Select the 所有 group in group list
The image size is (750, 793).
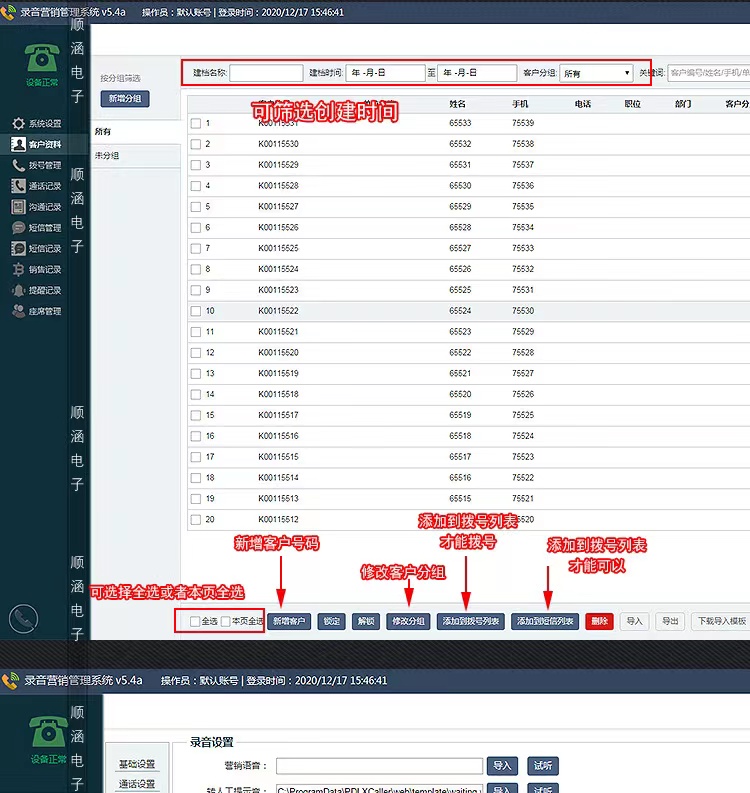[x=136, y=132]
